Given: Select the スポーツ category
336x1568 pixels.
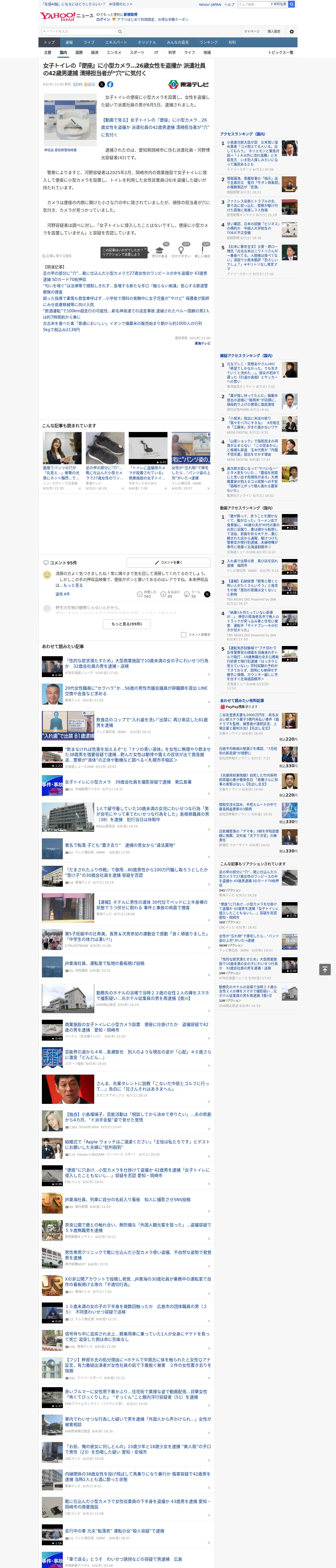Looking at the screenshot, I should [x=137, y=52].
